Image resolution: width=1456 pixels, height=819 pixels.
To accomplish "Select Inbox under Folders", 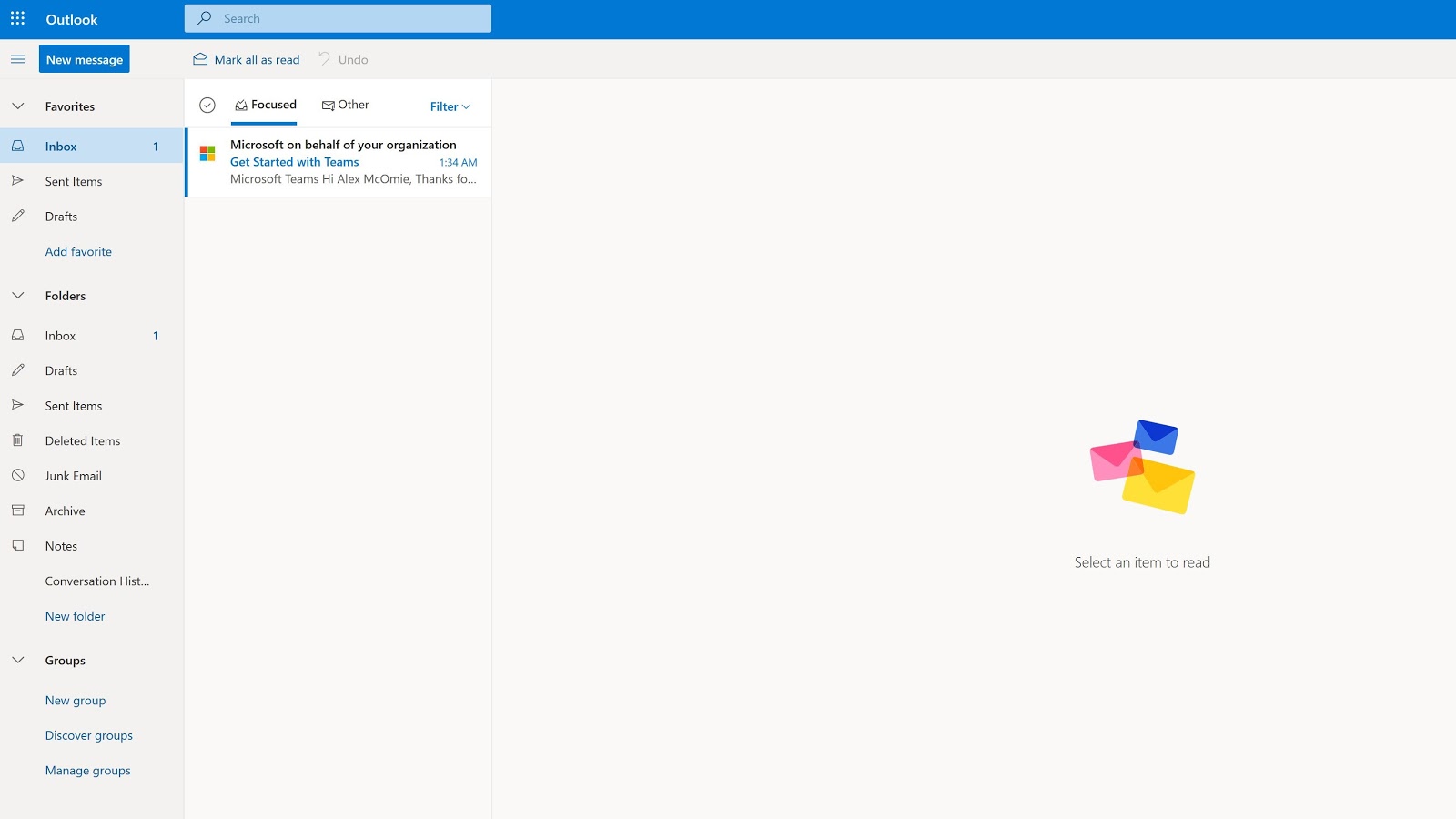I will point(92,335).
